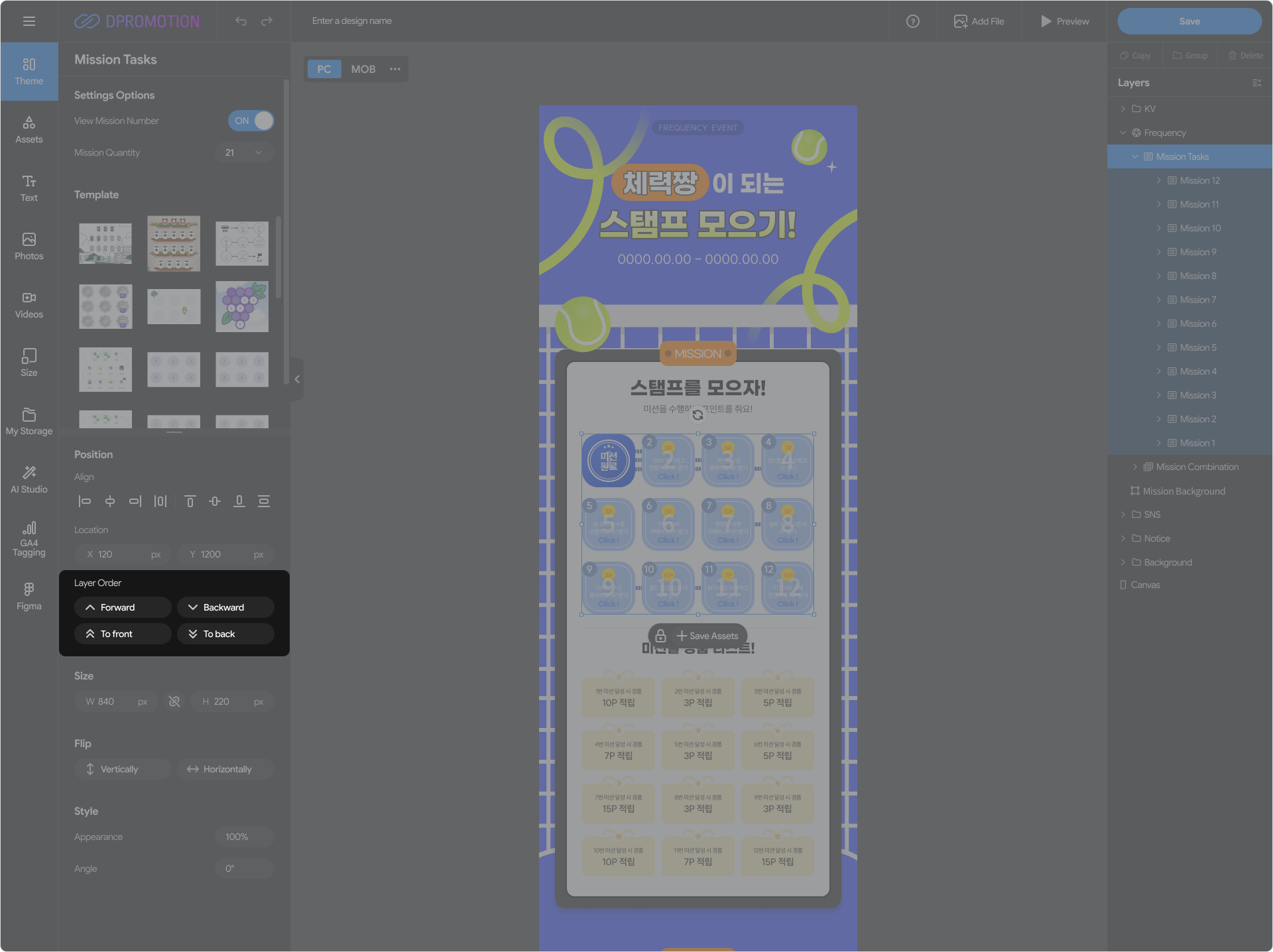Align selection to the left edge

click(x=85, y=501)
